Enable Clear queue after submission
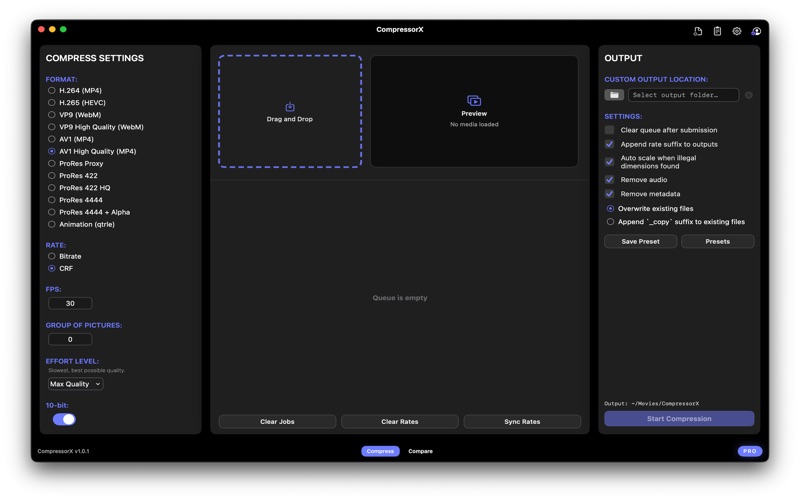This screenshot has height=500, width=800. pyautogui.click(x=609, y=130)
